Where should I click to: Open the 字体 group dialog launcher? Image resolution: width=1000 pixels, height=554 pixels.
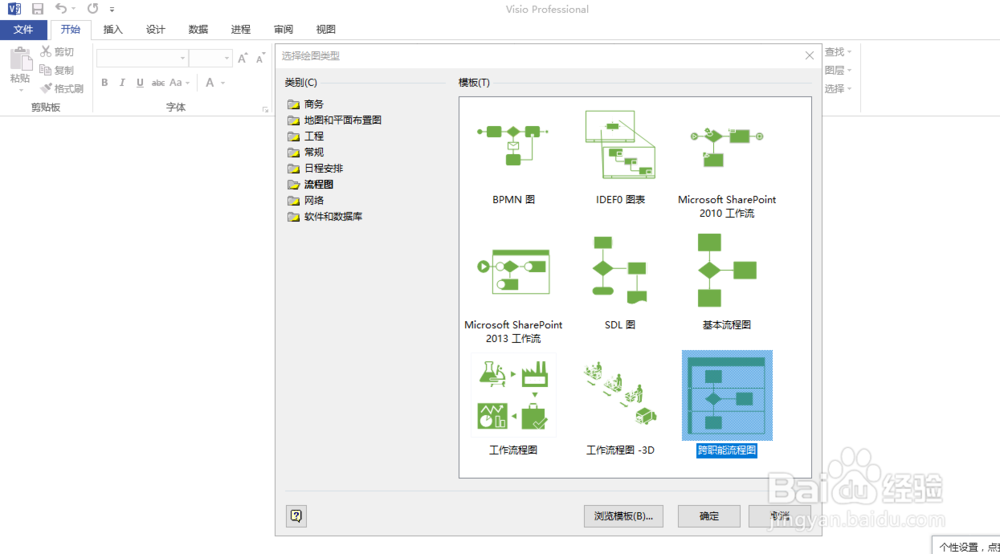265,110
